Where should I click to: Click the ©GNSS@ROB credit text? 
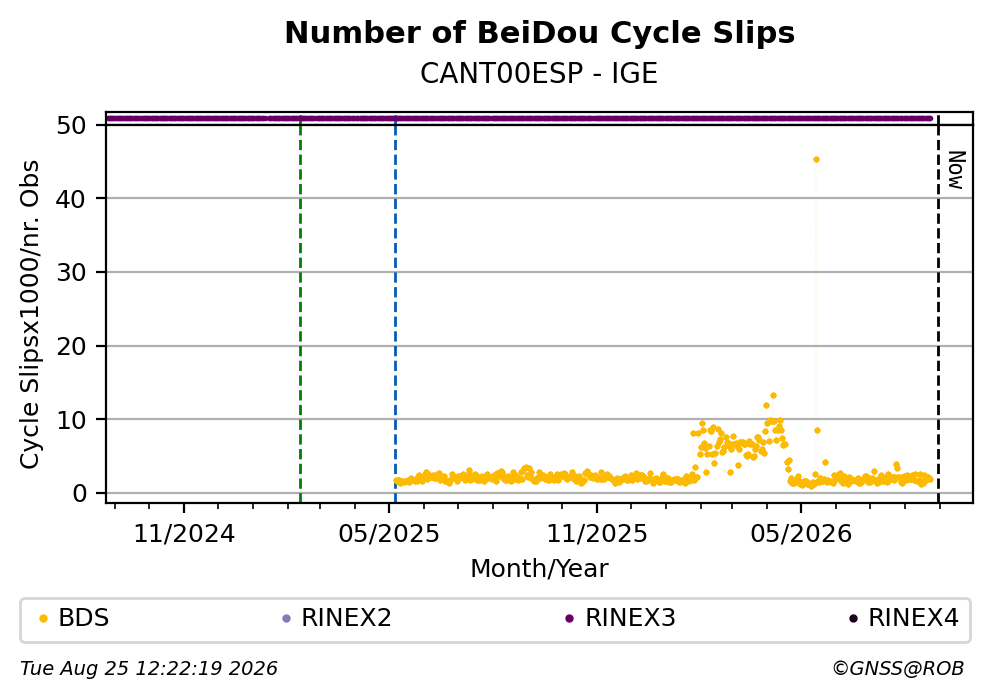click(898, 669)
